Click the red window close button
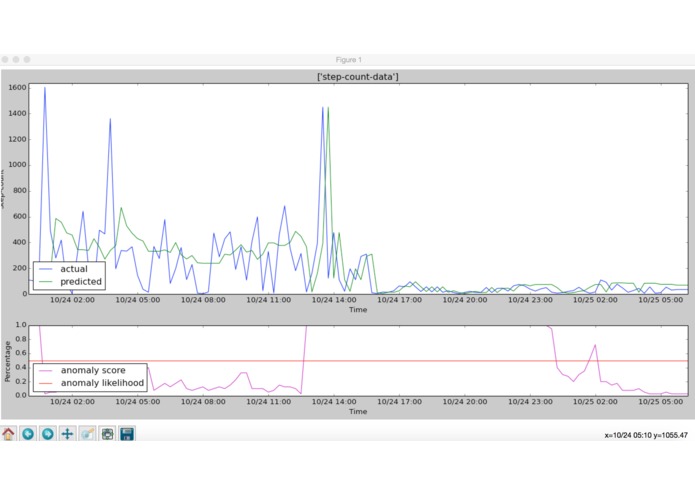The image size is (695, 494). coord(5,59)
